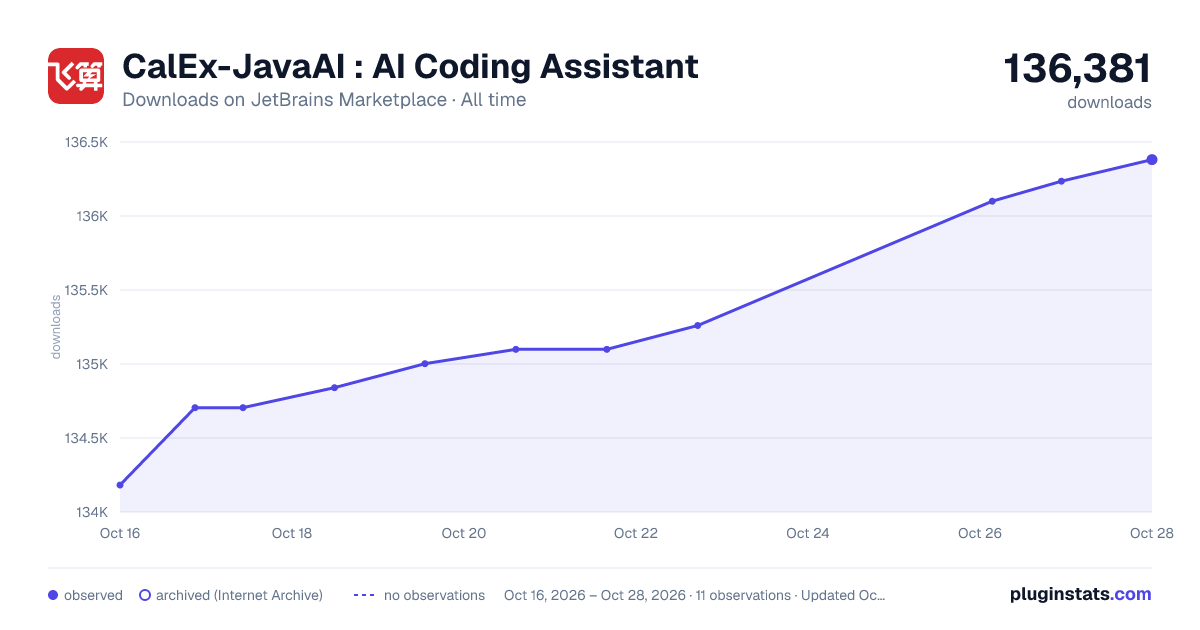The height and width of the screenshot is (630, 1200).
Task: Click the hollow archived (Internet Archive) legend circle
Action: point(145,595)
